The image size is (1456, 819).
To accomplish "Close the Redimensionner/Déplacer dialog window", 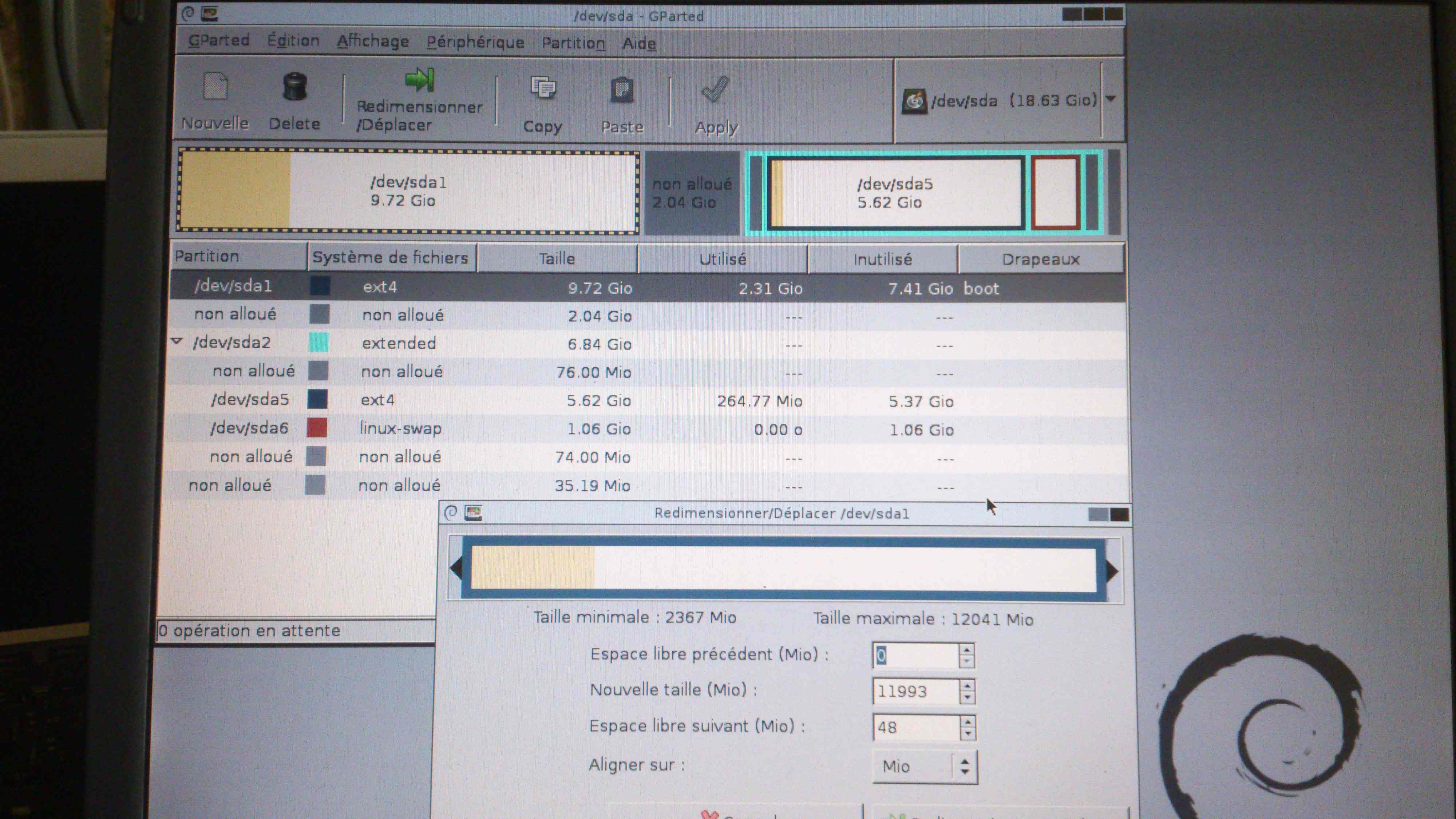I will [x=1120, y=514].
